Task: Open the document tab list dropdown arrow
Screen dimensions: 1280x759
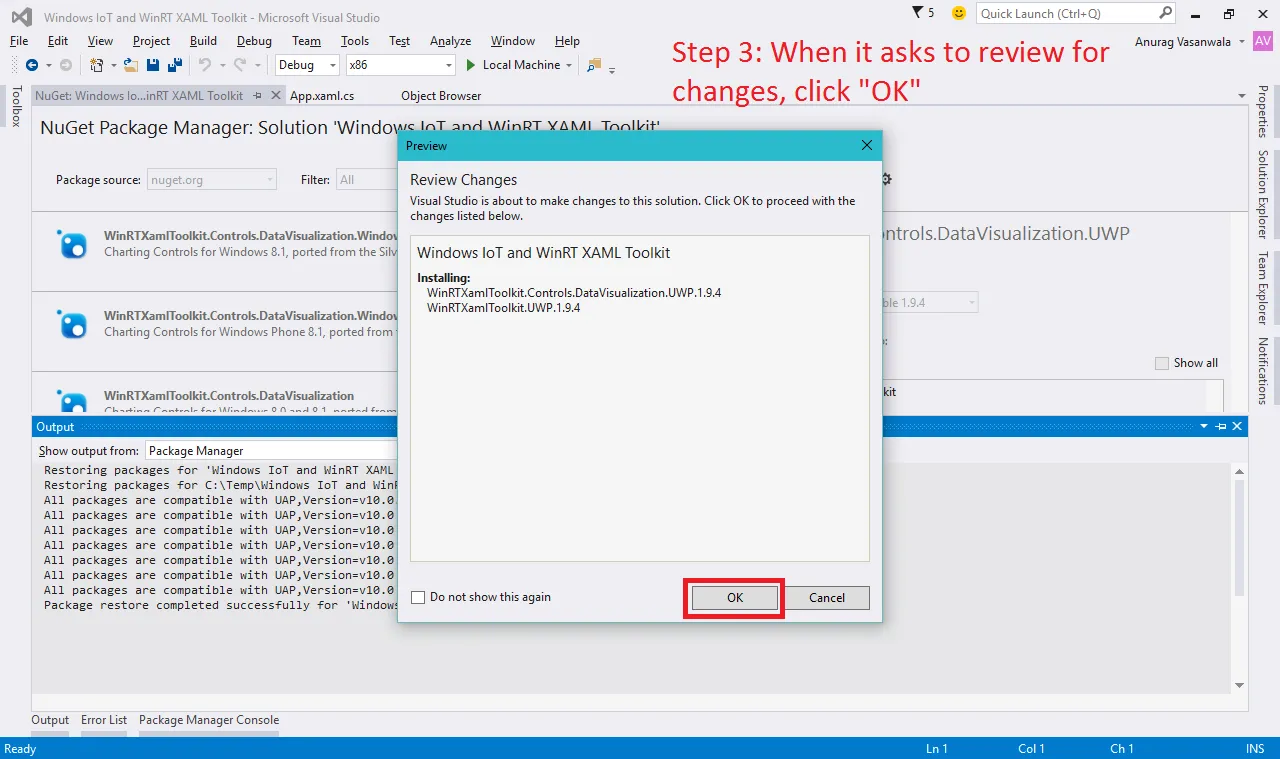Action: click(x=1241, y=96)
